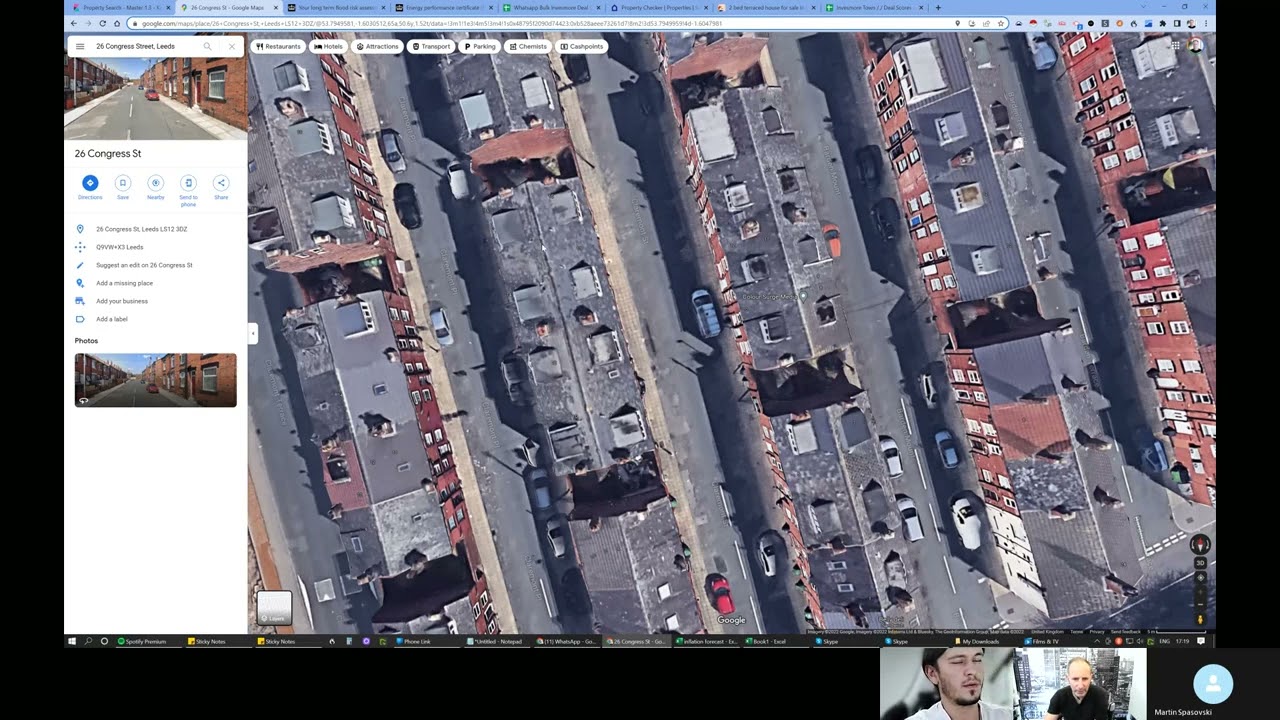Click Add a missing place
The image size is (1280, 720).
pos(124,283)
